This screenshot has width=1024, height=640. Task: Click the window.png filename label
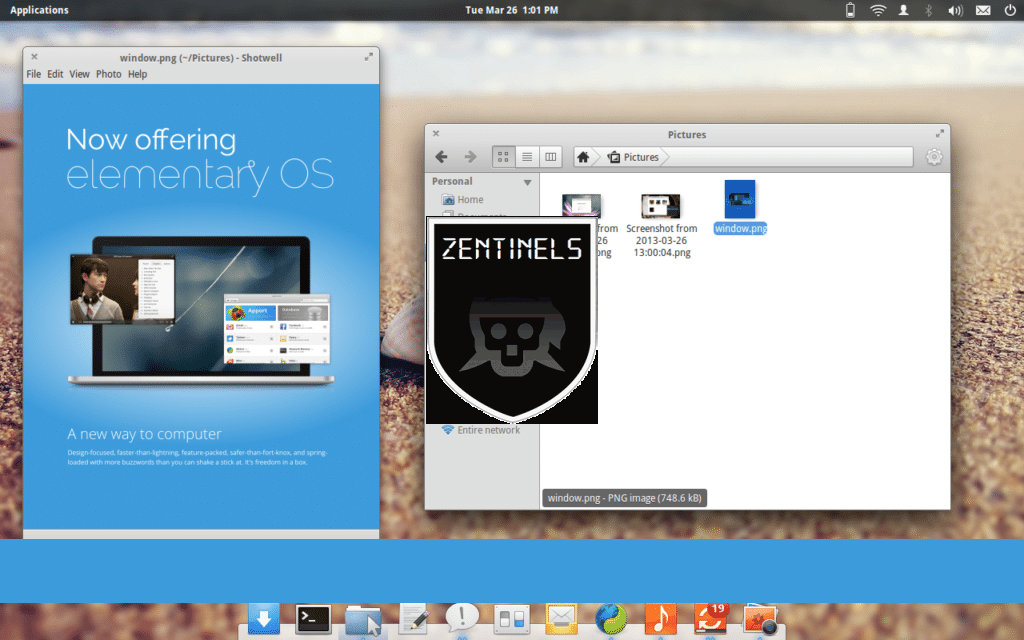[x=740, y=228]
